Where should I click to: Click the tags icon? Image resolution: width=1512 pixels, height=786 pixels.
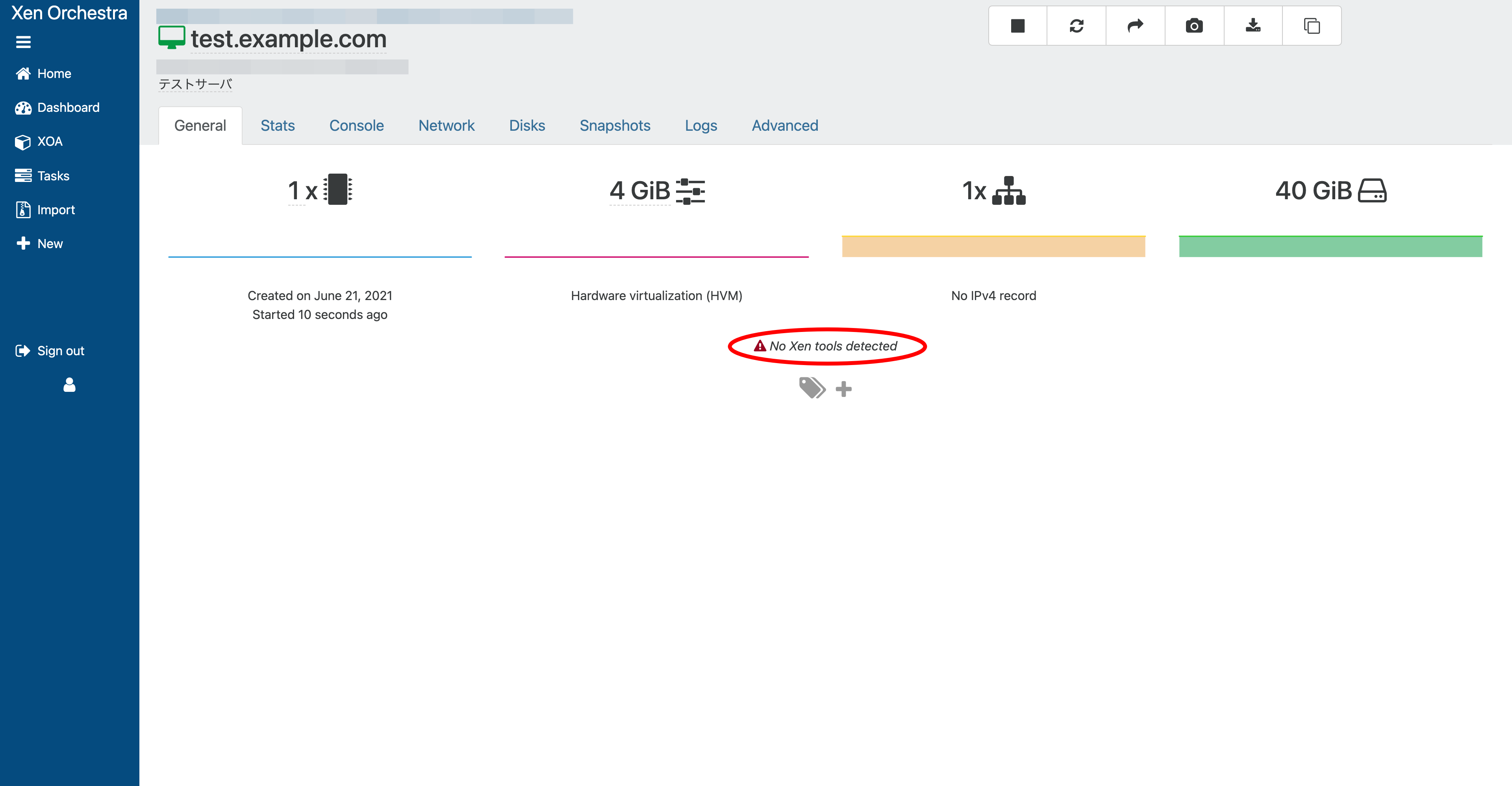(x=812, y=388)
